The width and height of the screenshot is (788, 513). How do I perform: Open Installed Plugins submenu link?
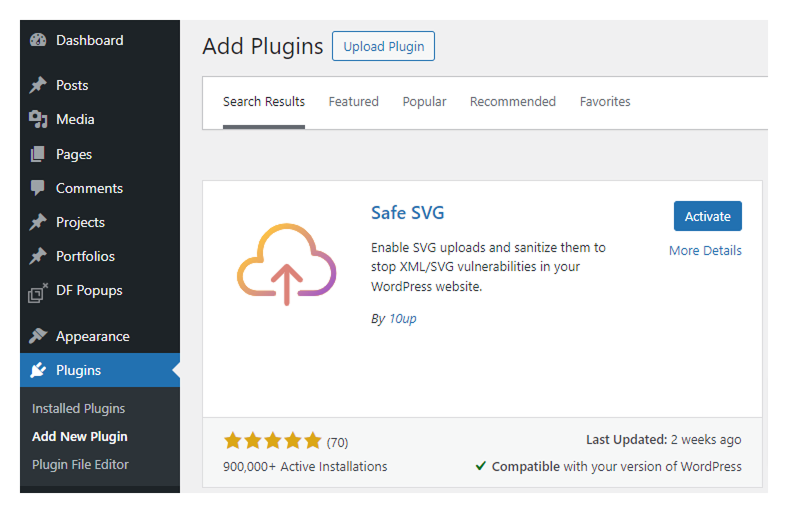pyautogui.click(x=78, y=408)
